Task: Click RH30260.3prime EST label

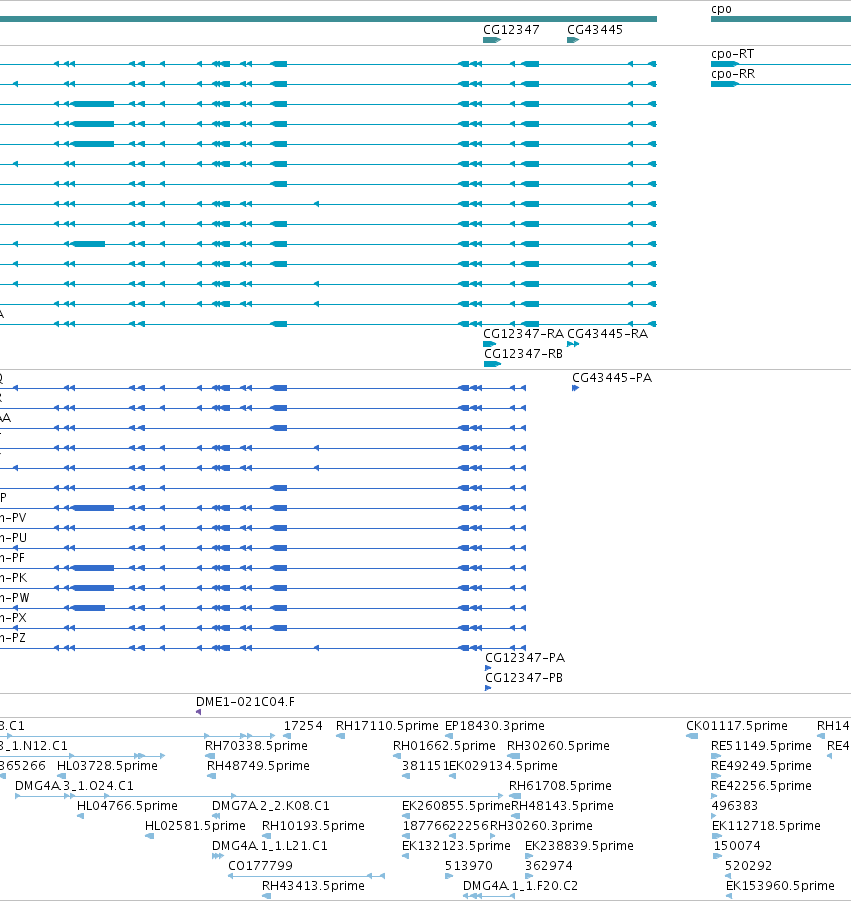Action: 541,826
